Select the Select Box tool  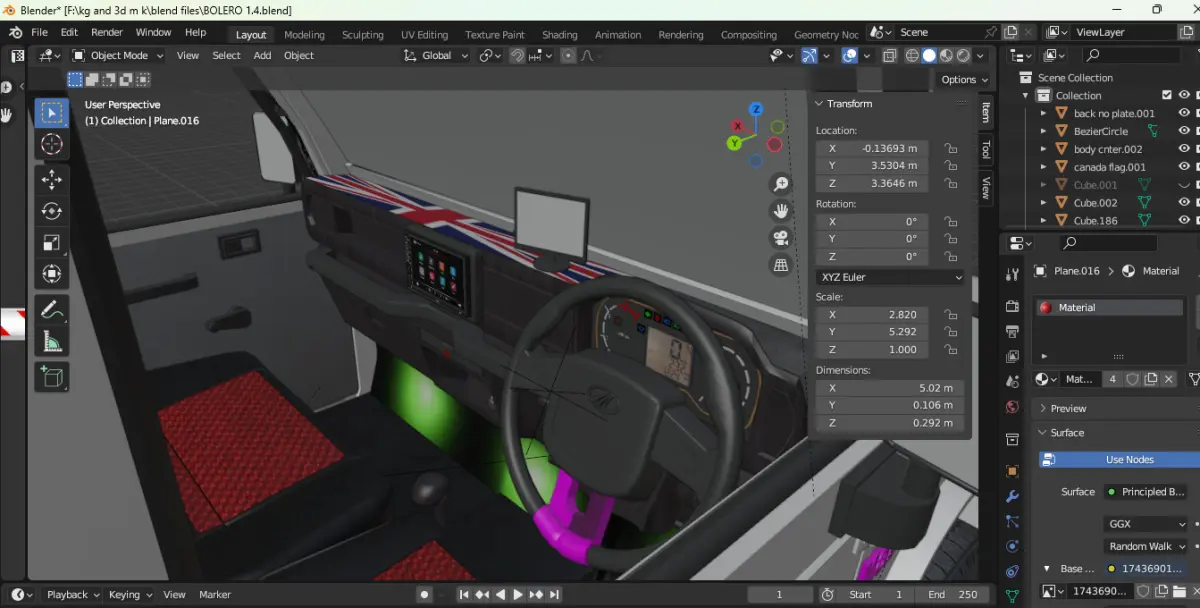point(51,113)
